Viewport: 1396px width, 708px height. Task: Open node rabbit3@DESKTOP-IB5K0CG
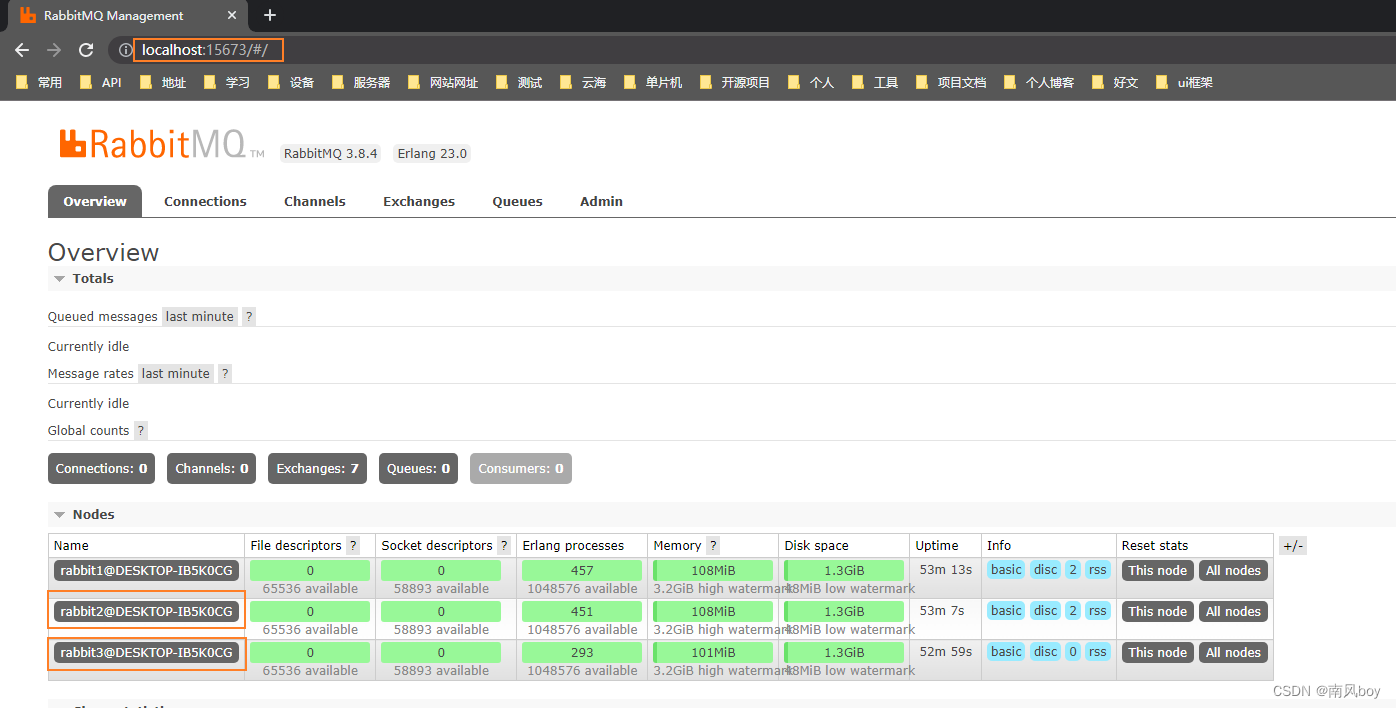(146, 652)
